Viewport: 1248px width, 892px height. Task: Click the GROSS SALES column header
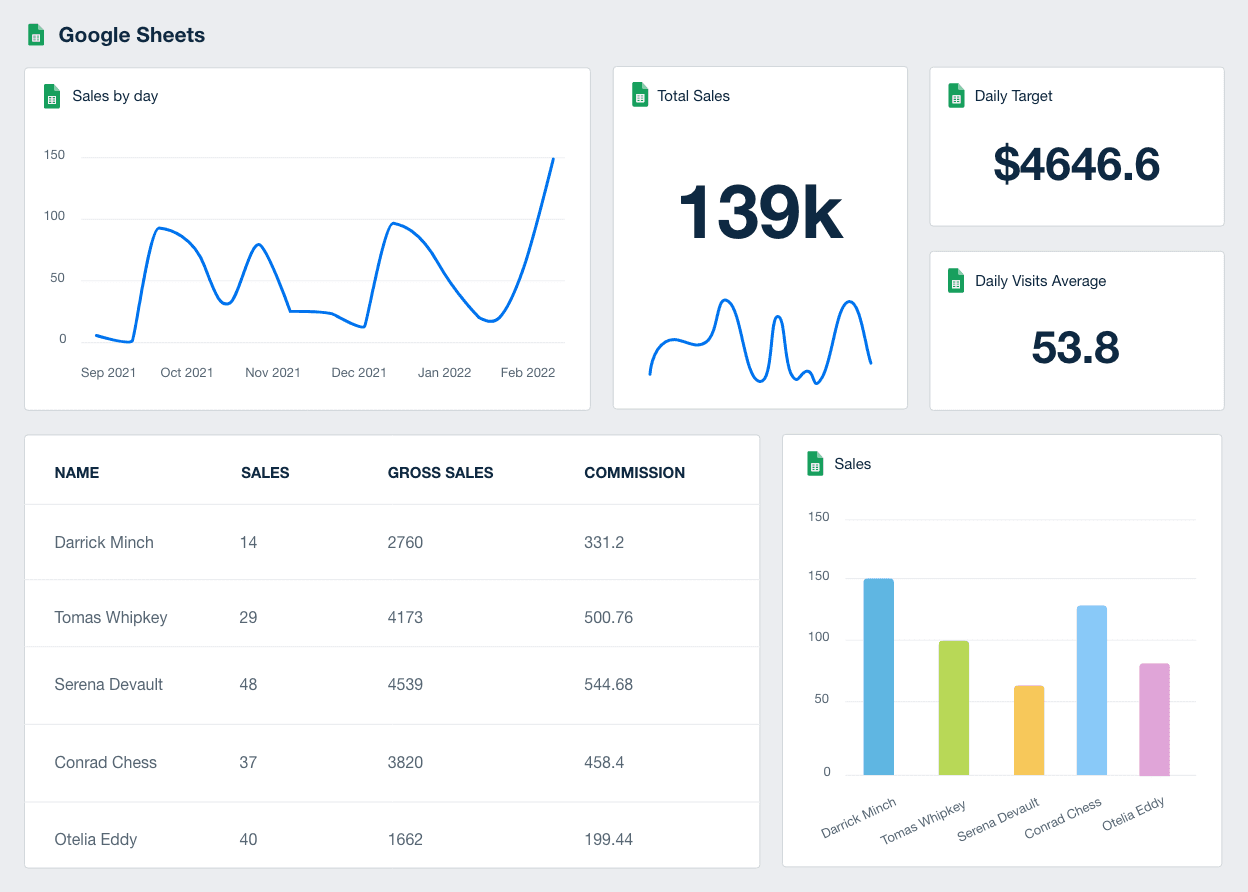click(440, 472)
